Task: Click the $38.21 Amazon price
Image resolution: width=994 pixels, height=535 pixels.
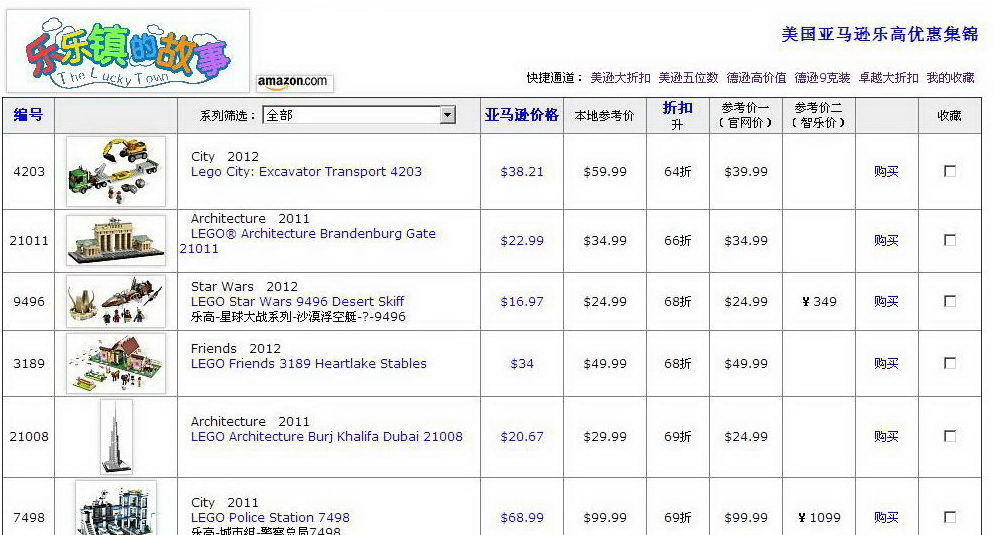Action: tap(522, 171)
